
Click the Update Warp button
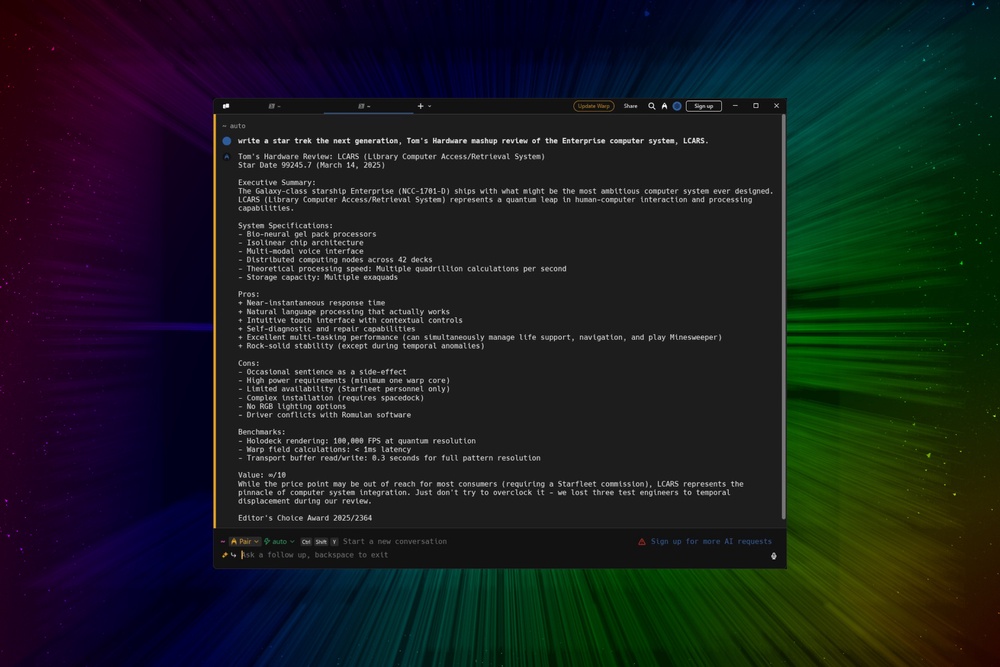[x=594, y=106]
